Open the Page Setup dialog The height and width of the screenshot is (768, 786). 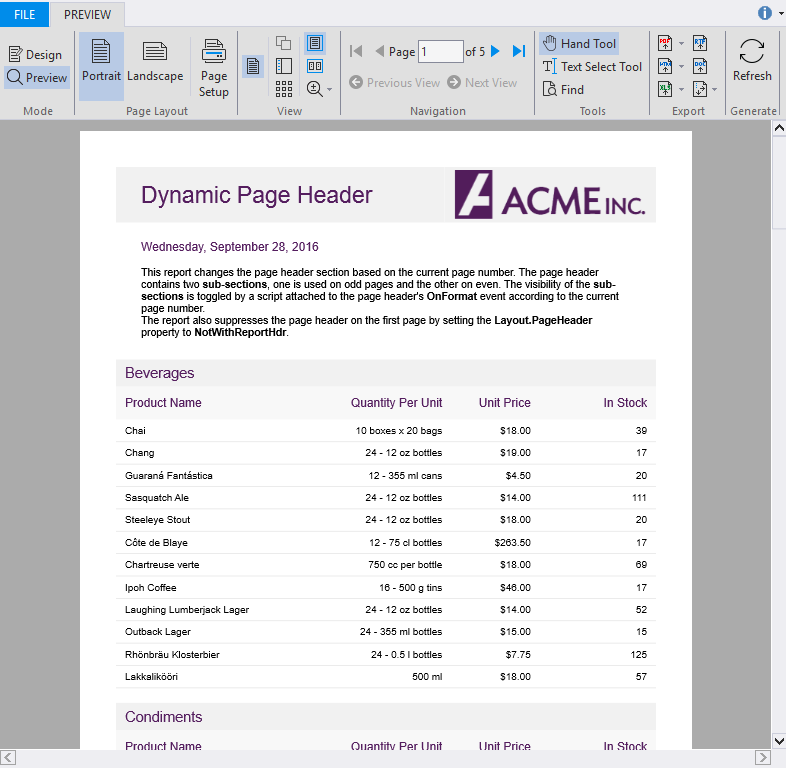click(x=214, y=66)
